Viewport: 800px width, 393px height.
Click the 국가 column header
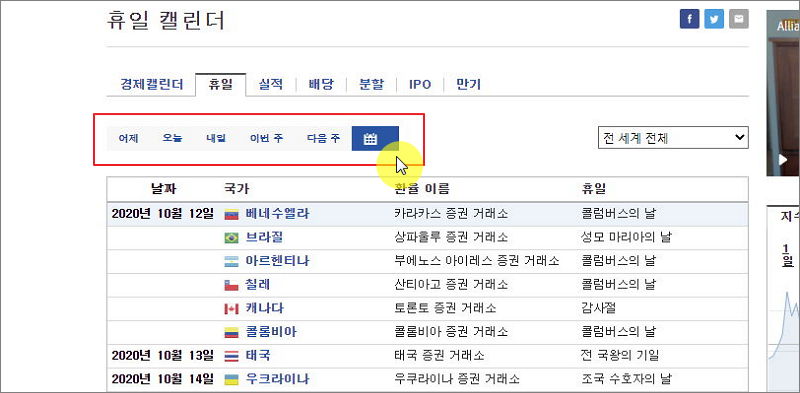pyautogui.click(x=236, y=189)
